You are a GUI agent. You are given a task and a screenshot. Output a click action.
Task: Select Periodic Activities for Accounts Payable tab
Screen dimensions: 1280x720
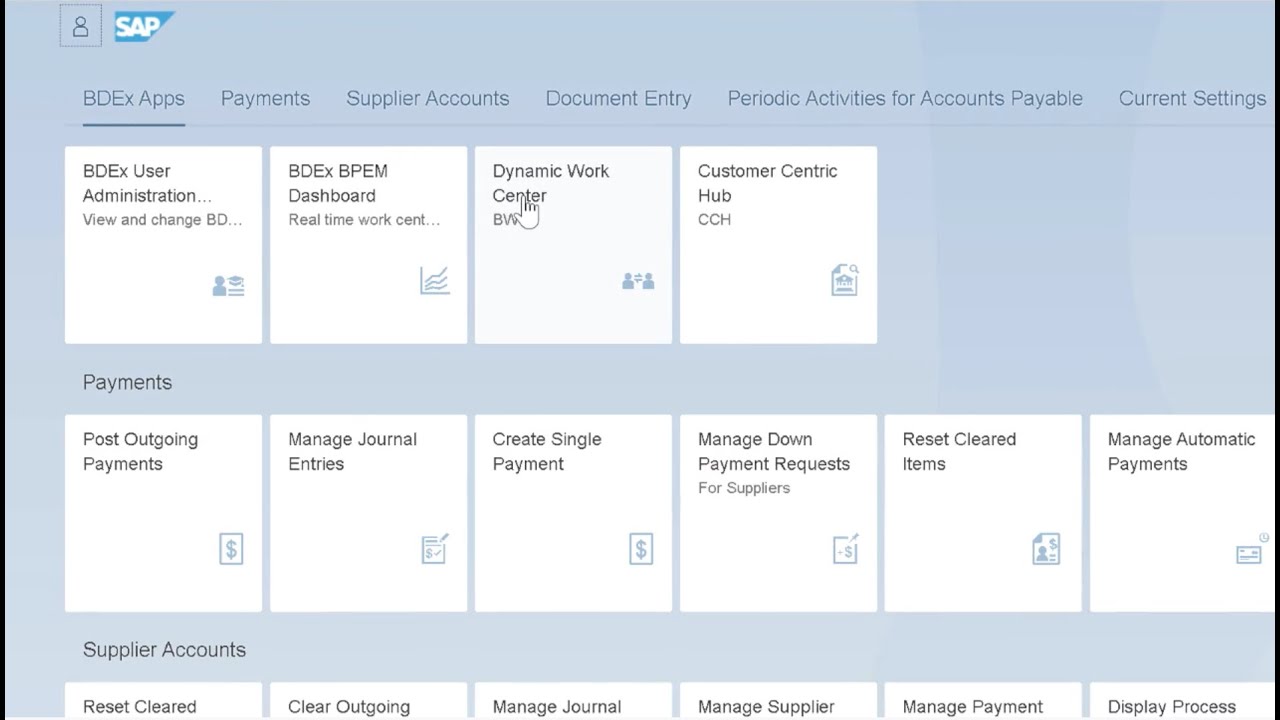click(905, 98)
